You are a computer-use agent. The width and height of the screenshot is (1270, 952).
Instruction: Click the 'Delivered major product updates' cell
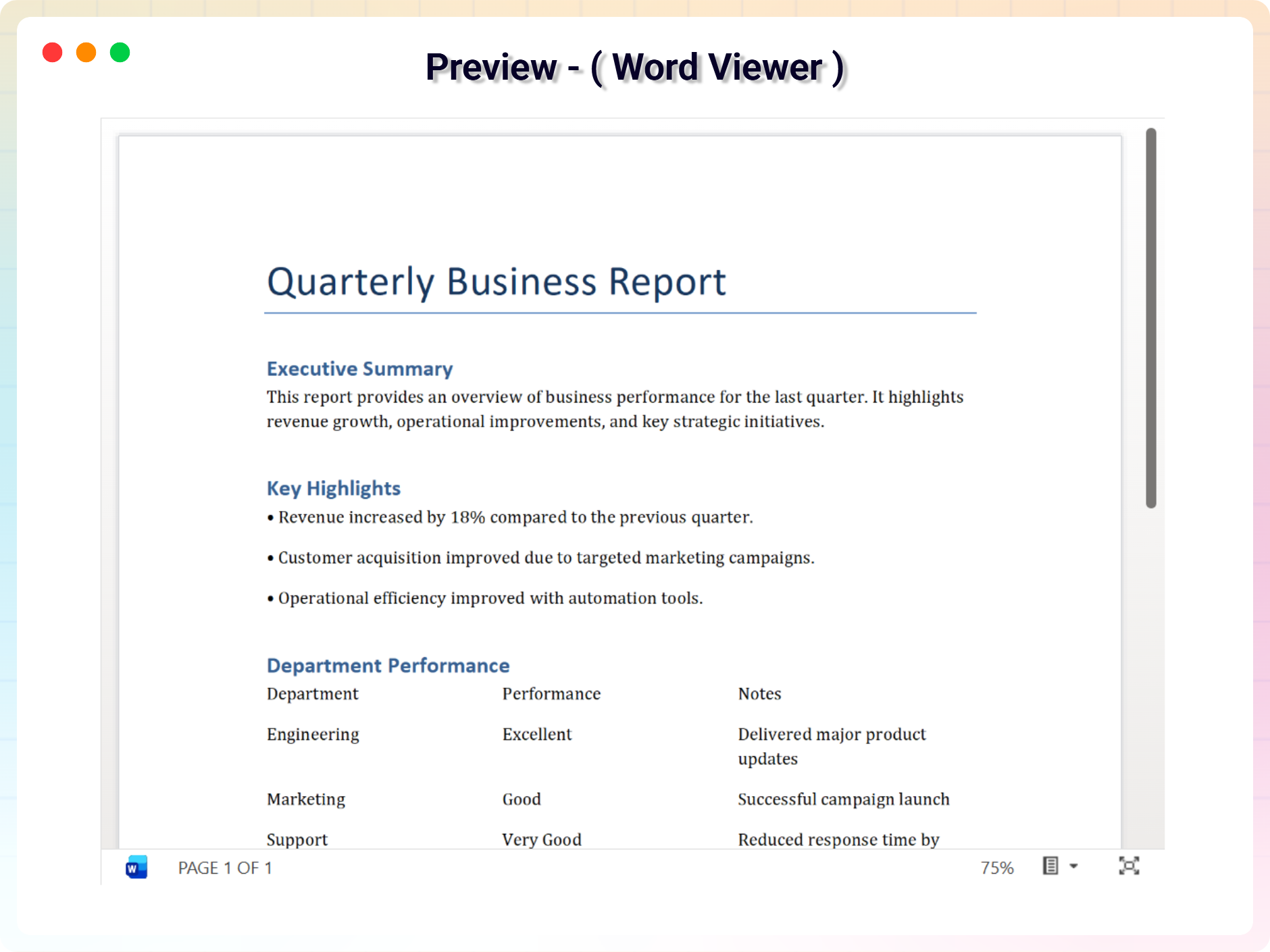[832, 747]
